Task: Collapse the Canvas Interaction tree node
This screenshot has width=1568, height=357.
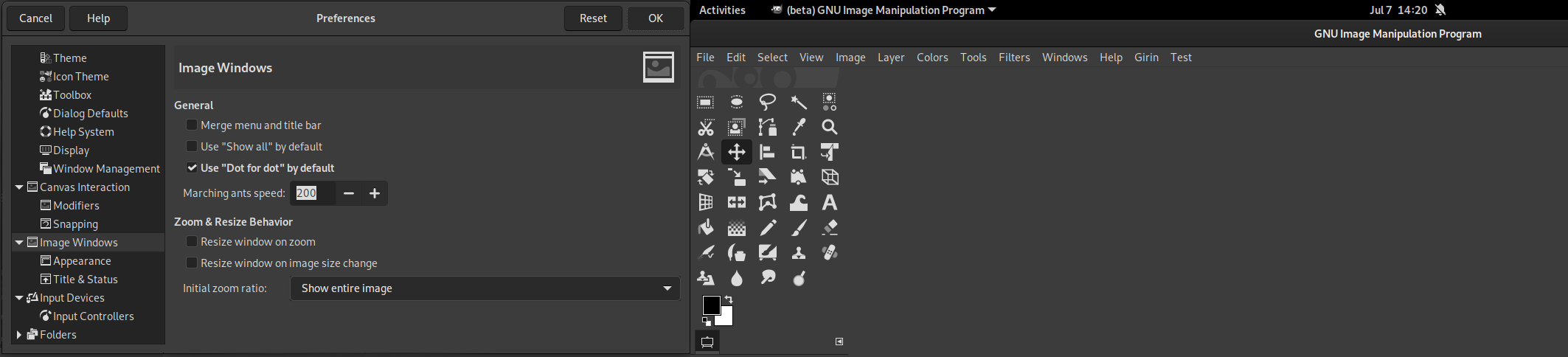Action: [19, 187]
